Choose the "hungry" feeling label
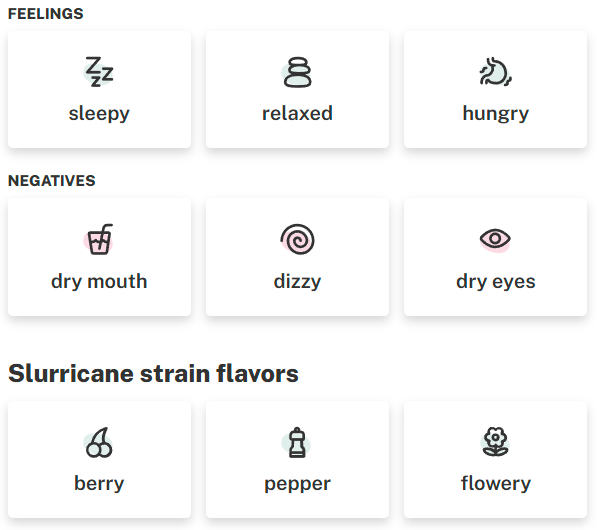Screen dimensions: 597x530 [x=496, y=113]
